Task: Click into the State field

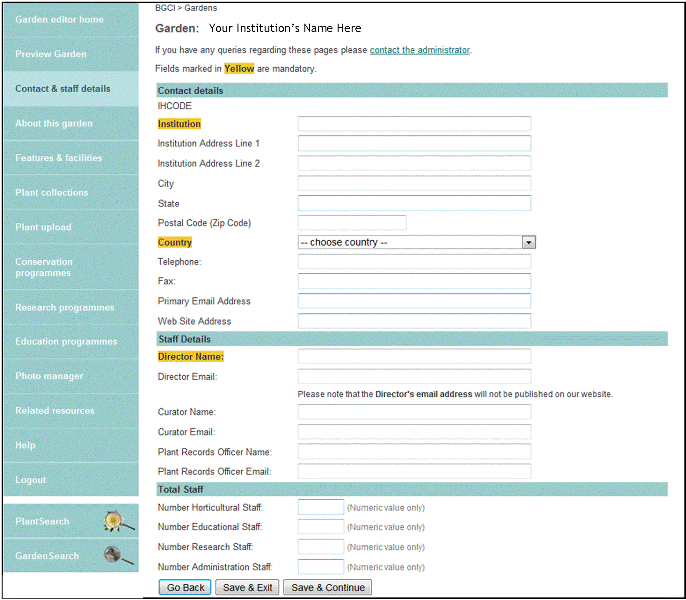Action: click(x=414, y=203)
